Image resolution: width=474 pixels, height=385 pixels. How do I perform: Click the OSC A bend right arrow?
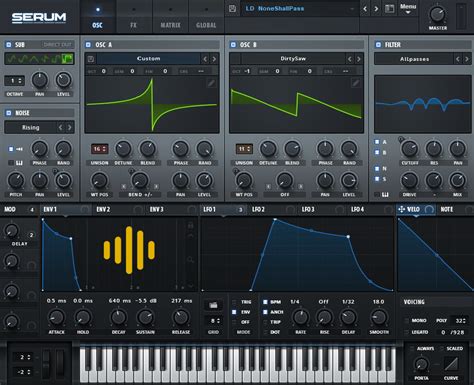pos(156,186)
